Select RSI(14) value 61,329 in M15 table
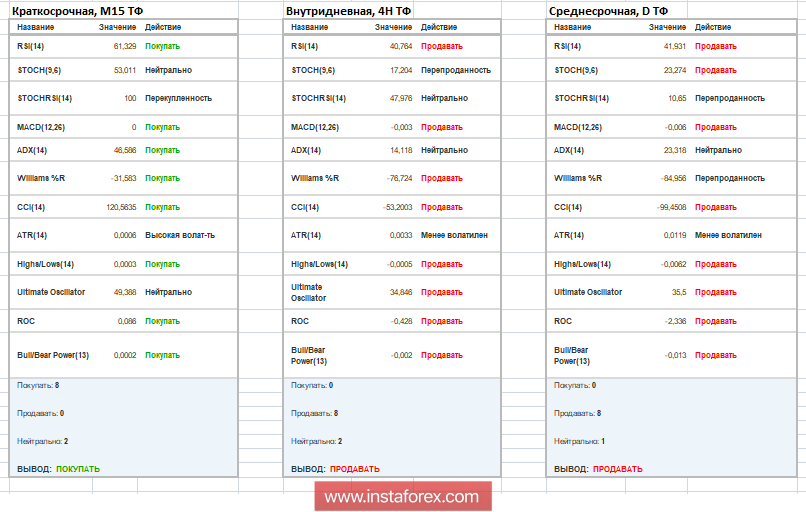806x512 pixels. coord(125,46)
